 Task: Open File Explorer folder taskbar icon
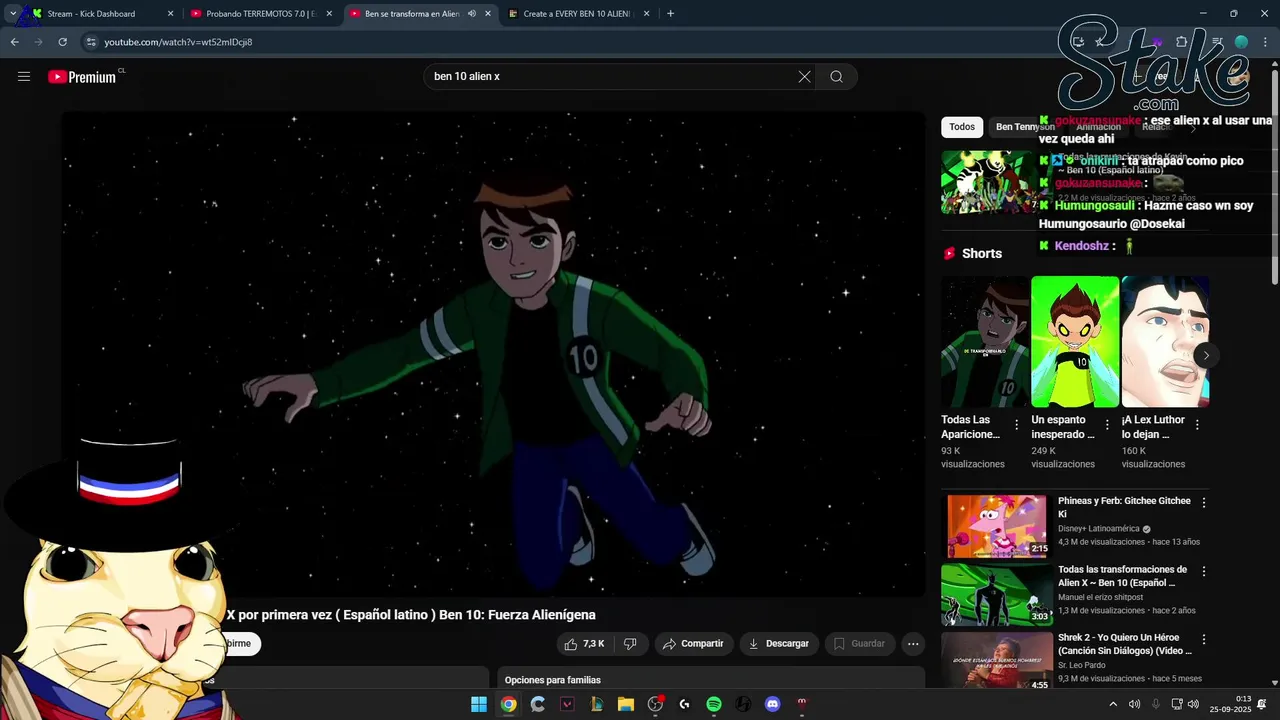click(x=626, y=704)
